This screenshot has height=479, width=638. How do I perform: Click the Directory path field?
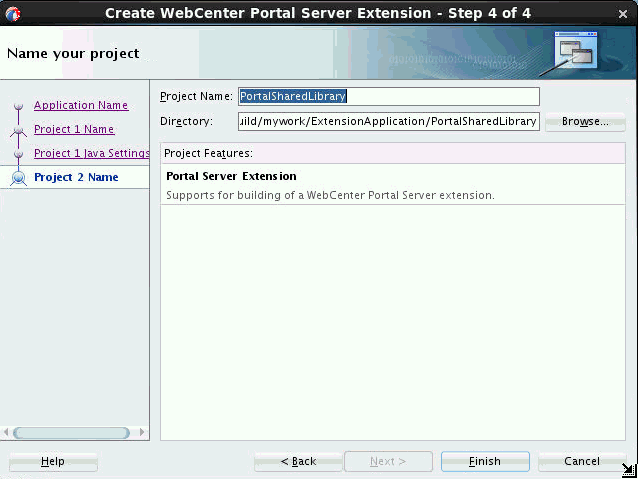pos(389,121)
